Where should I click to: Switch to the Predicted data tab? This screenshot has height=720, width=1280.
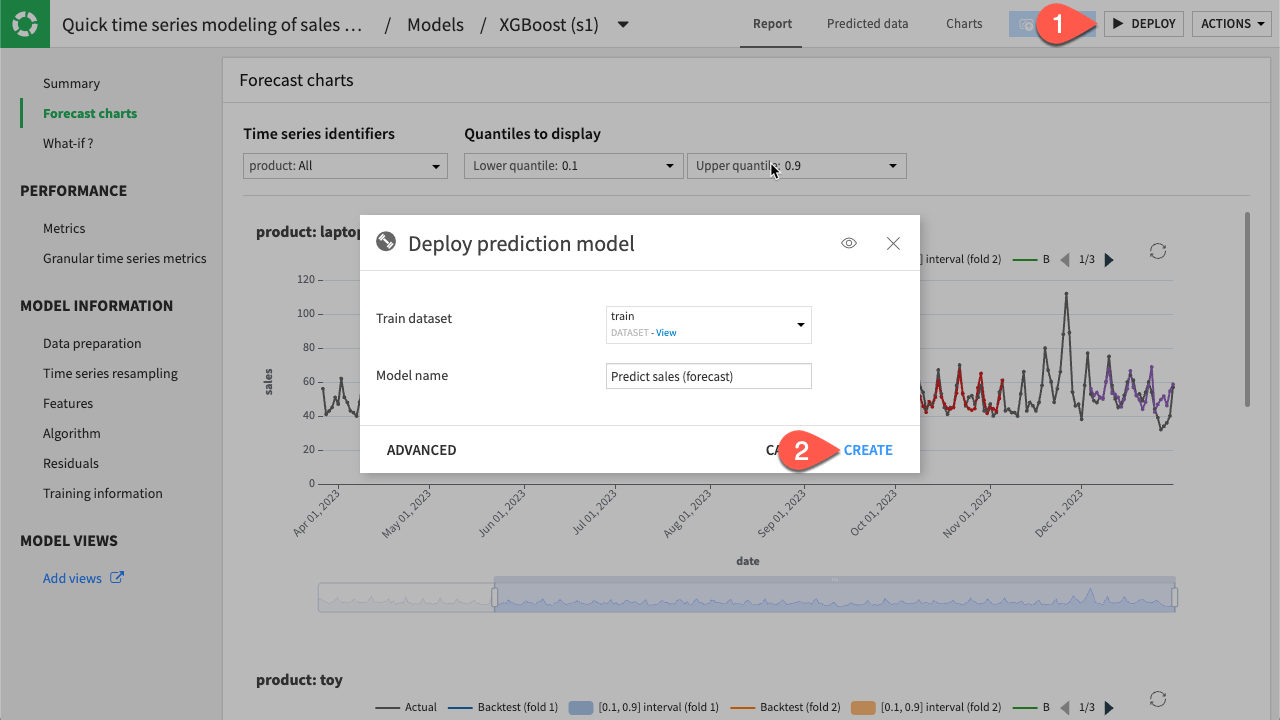(x=866, y=23)
